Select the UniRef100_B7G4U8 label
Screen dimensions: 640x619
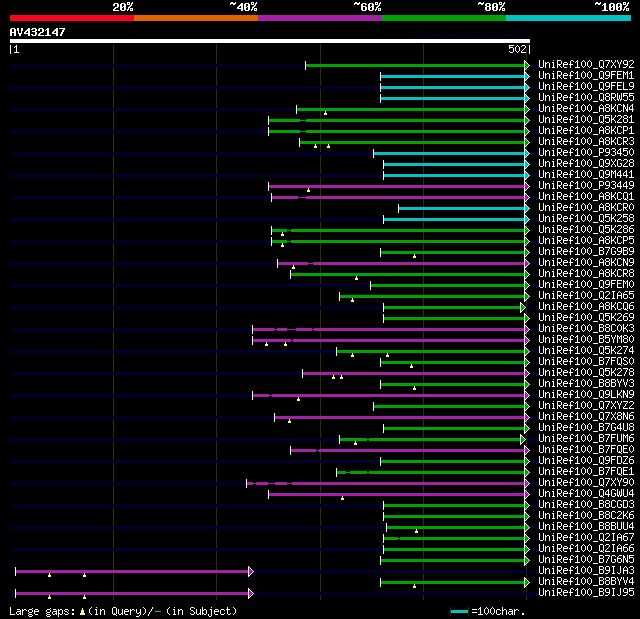click(586, 428)
